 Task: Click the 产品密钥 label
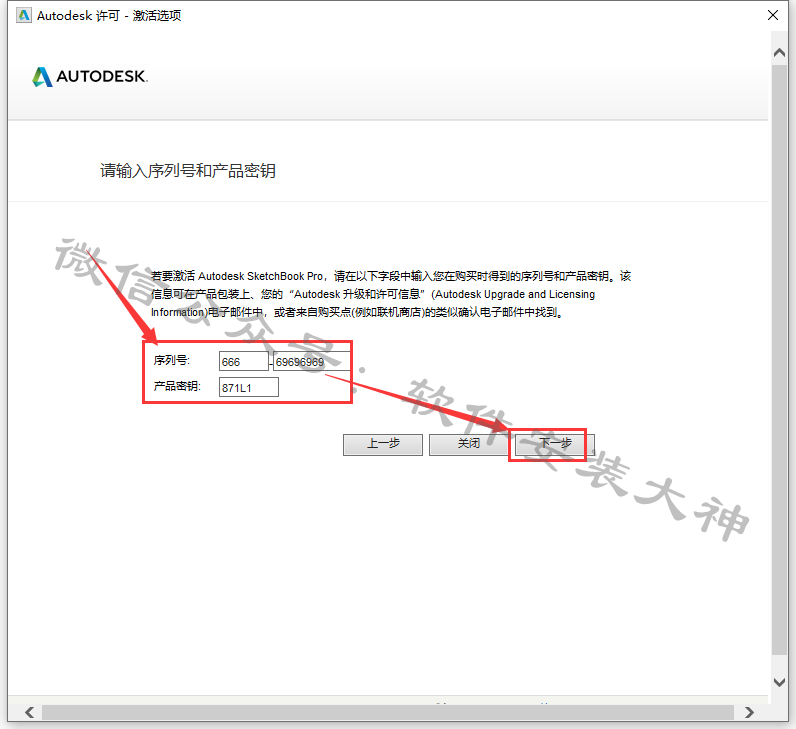177,386
